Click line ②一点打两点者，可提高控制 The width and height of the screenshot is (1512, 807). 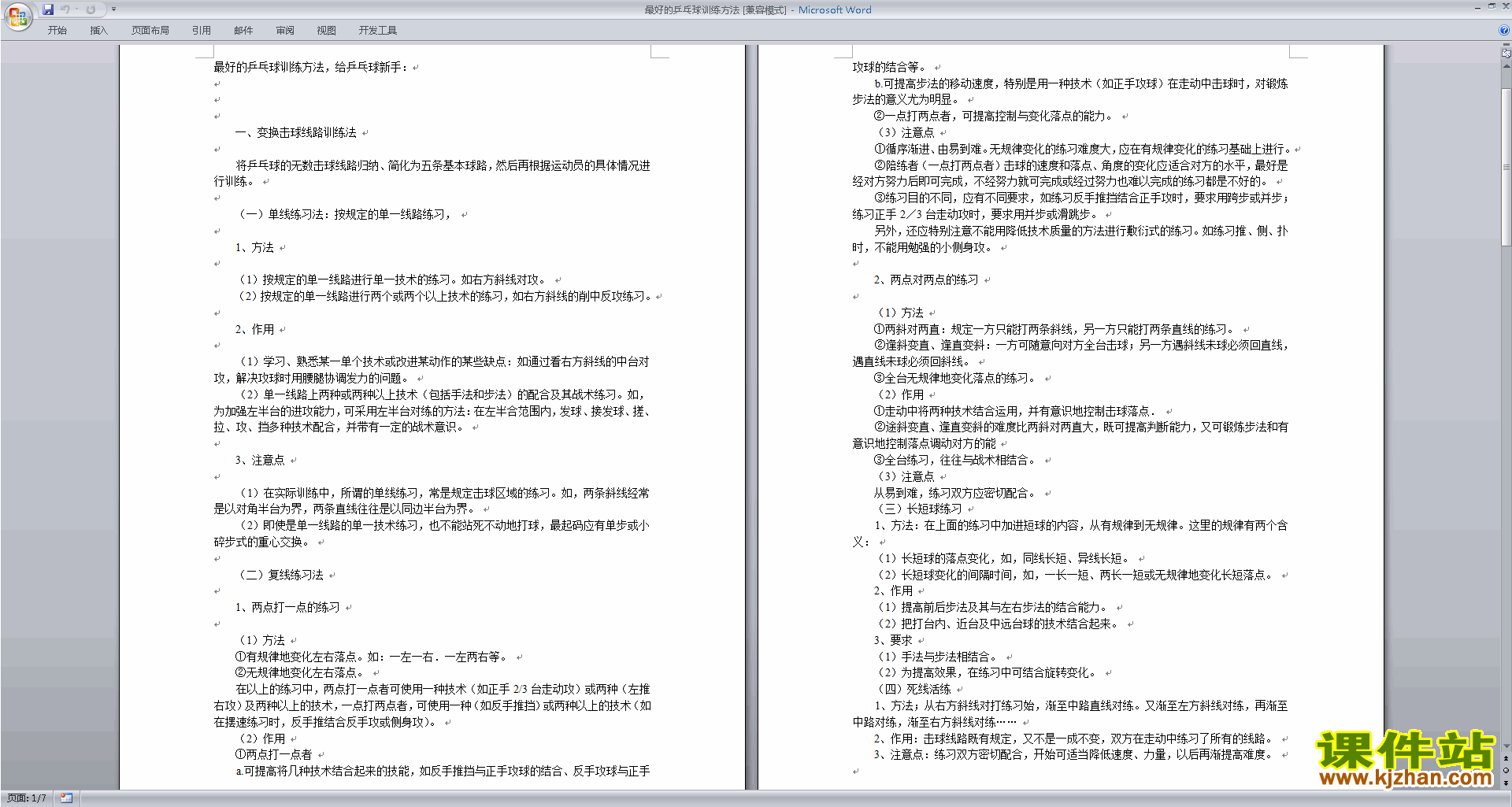click(x=994, y=116)
